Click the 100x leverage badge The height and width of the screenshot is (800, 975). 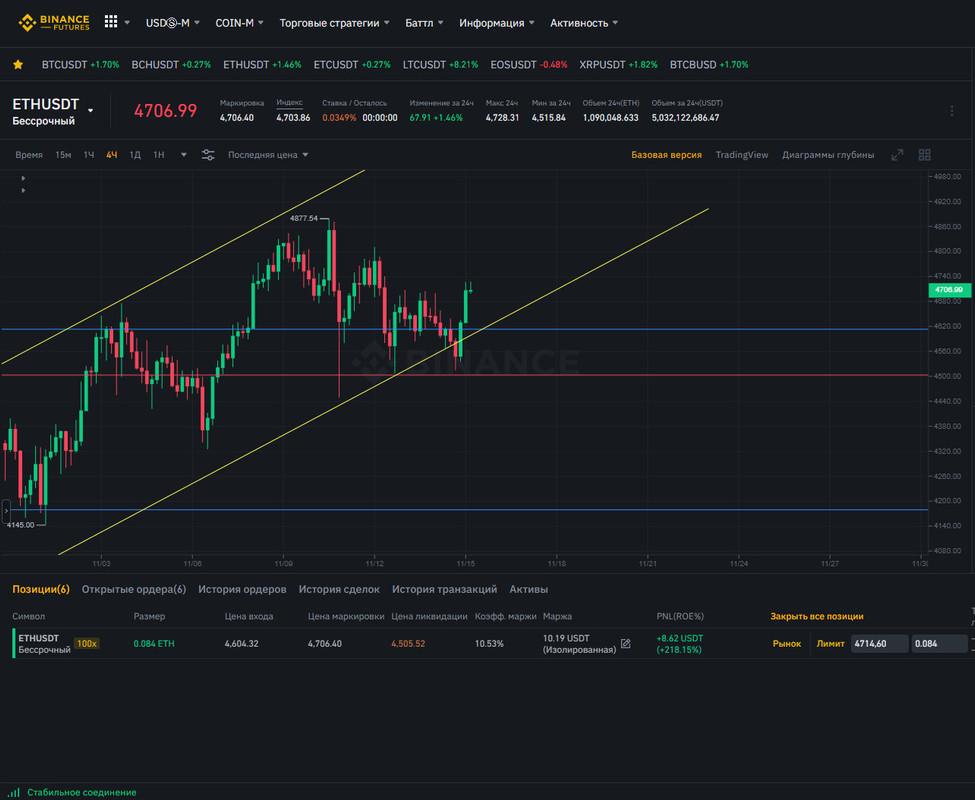(x=86, y=643)
